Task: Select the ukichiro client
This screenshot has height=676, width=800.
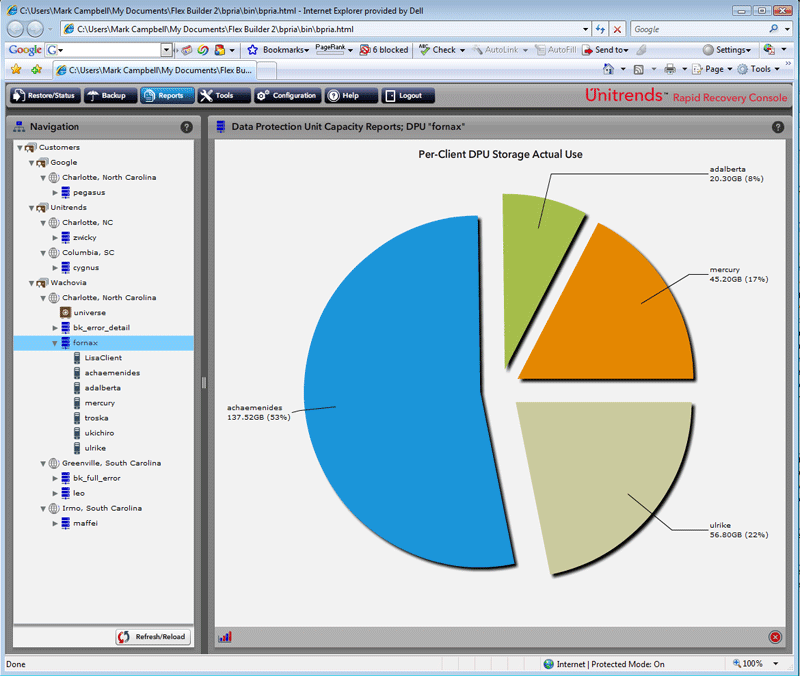Action: (x=99, y=433)
